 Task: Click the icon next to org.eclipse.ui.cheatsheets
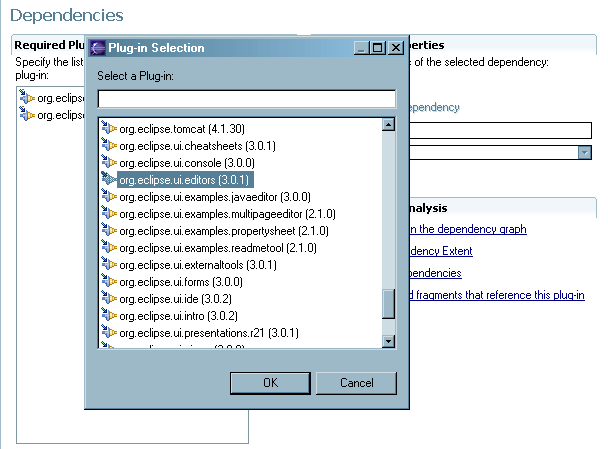(109, 145)
